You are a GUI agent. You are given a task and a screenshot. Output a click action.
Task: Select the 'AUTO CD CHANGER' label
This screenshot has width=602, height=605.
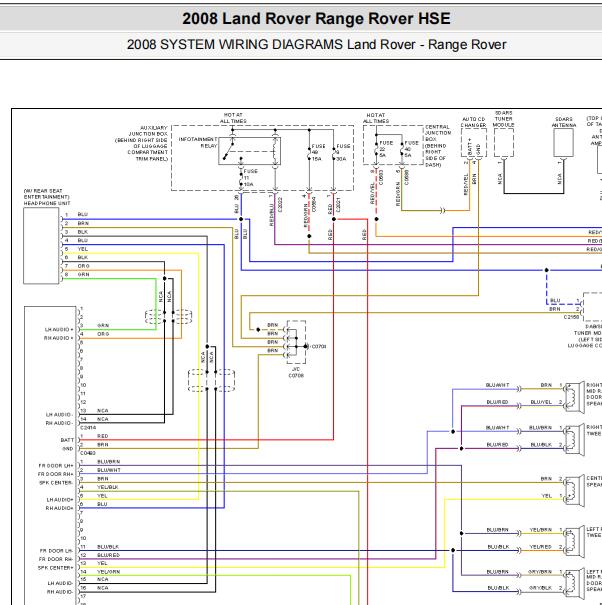[x=473, y=122]
